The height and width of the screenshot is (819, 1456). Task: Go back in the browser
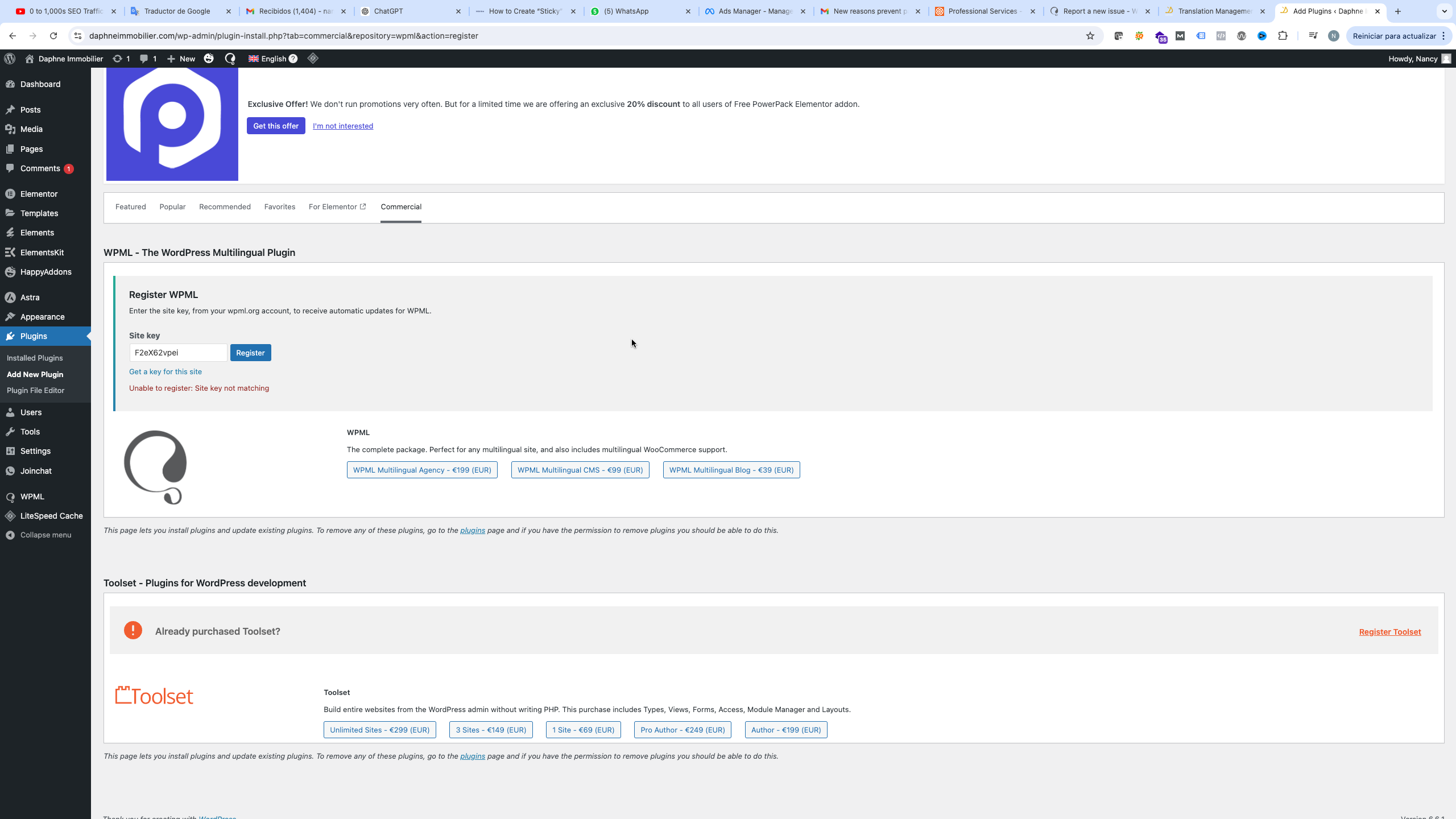pyautogui.click(x=13, y=36)
